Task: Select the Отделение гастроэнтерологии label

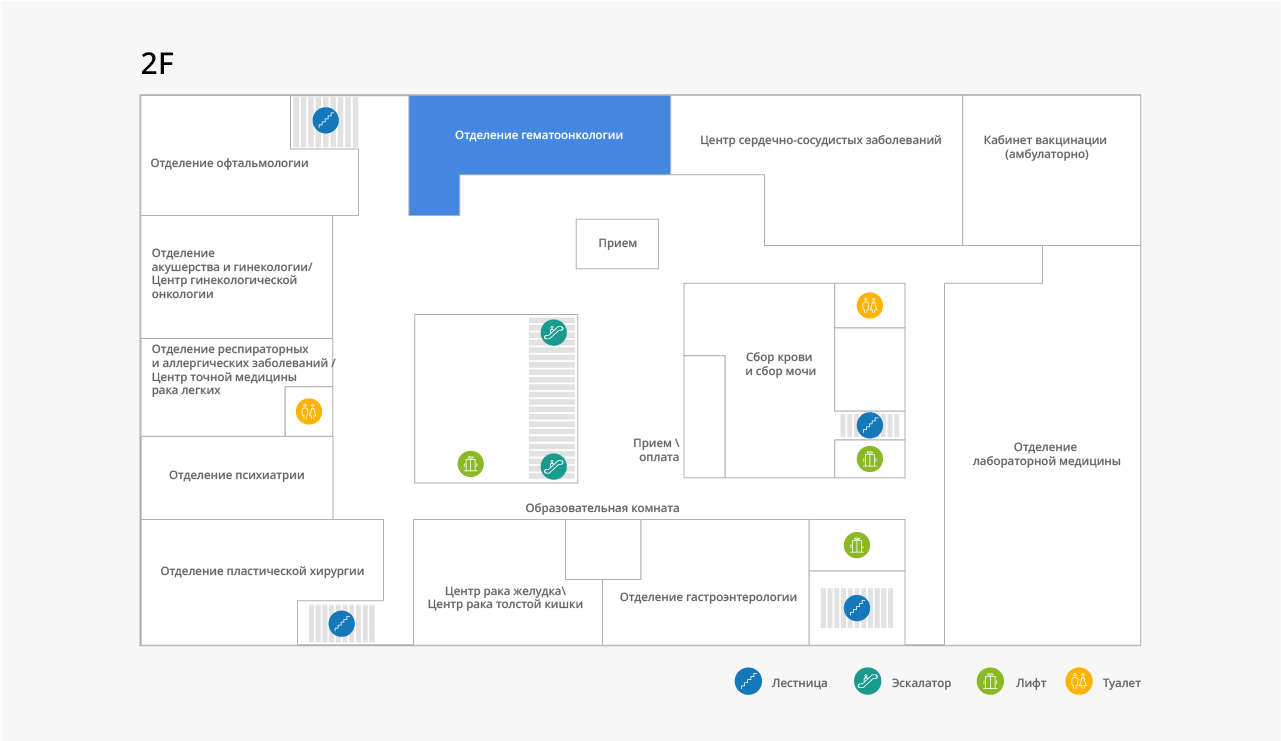Action: [x=708, y=597]
